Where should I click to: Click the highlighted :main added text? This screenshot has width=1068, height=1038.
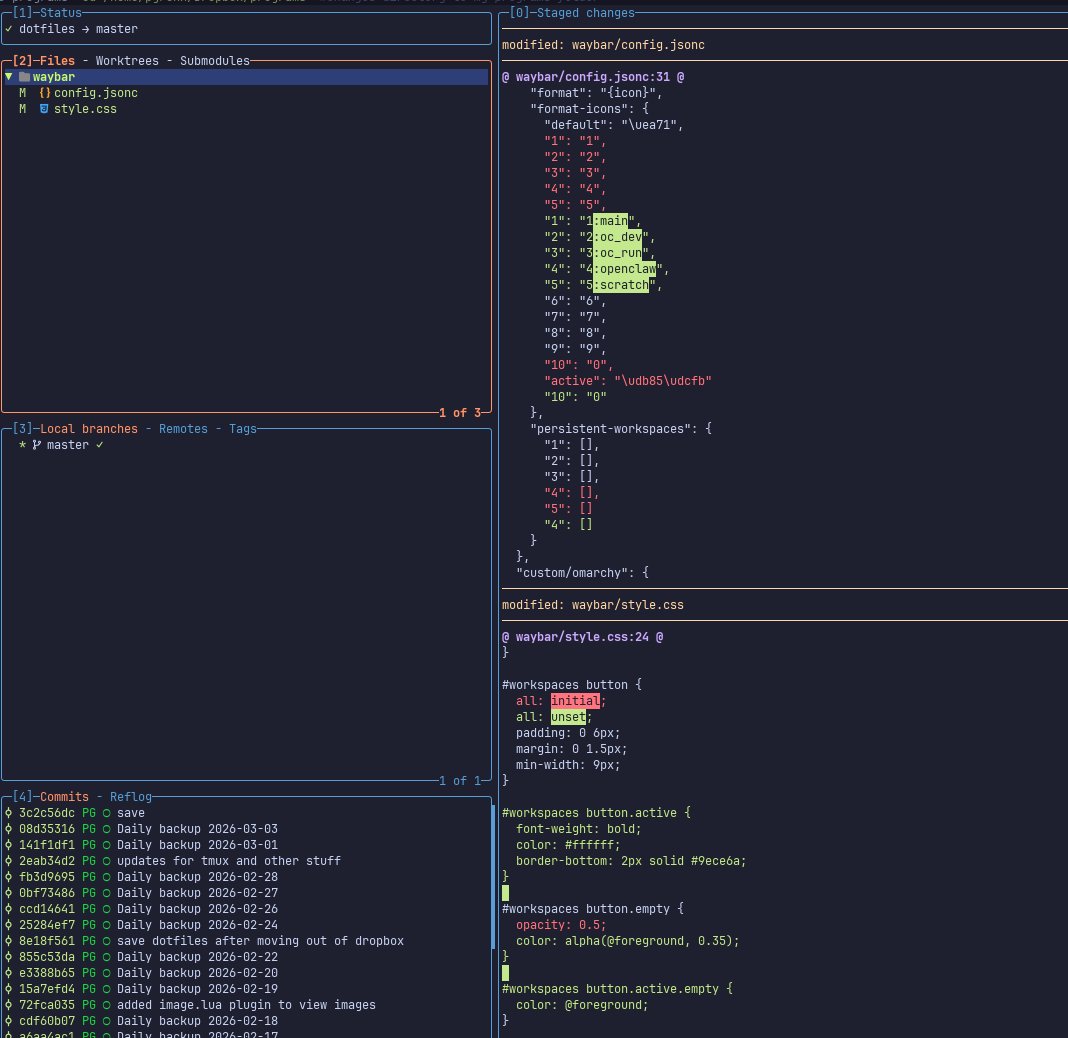tap(610, 221)
